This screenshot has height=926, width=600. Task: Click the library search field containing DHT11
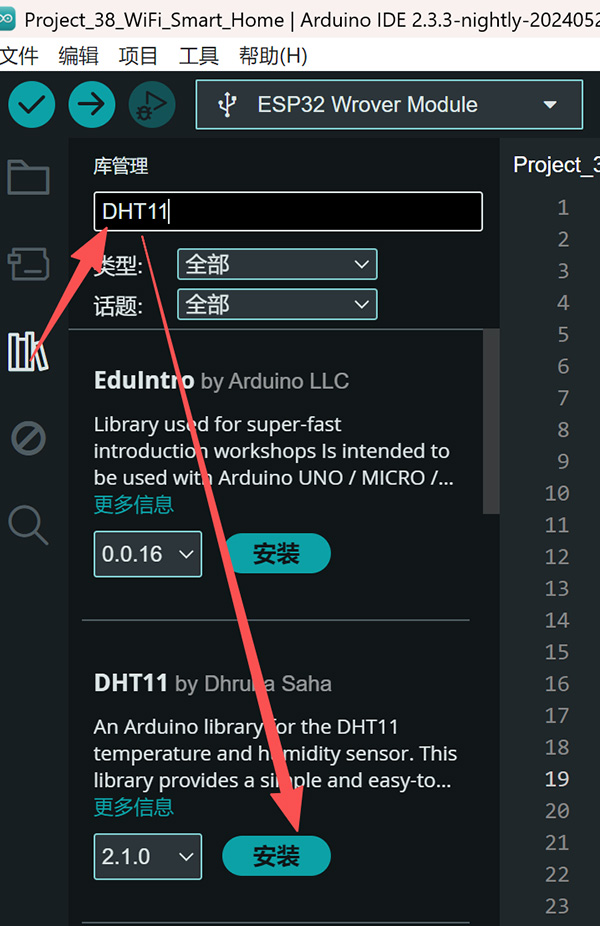pyautogui.click(x=288, y=211)
